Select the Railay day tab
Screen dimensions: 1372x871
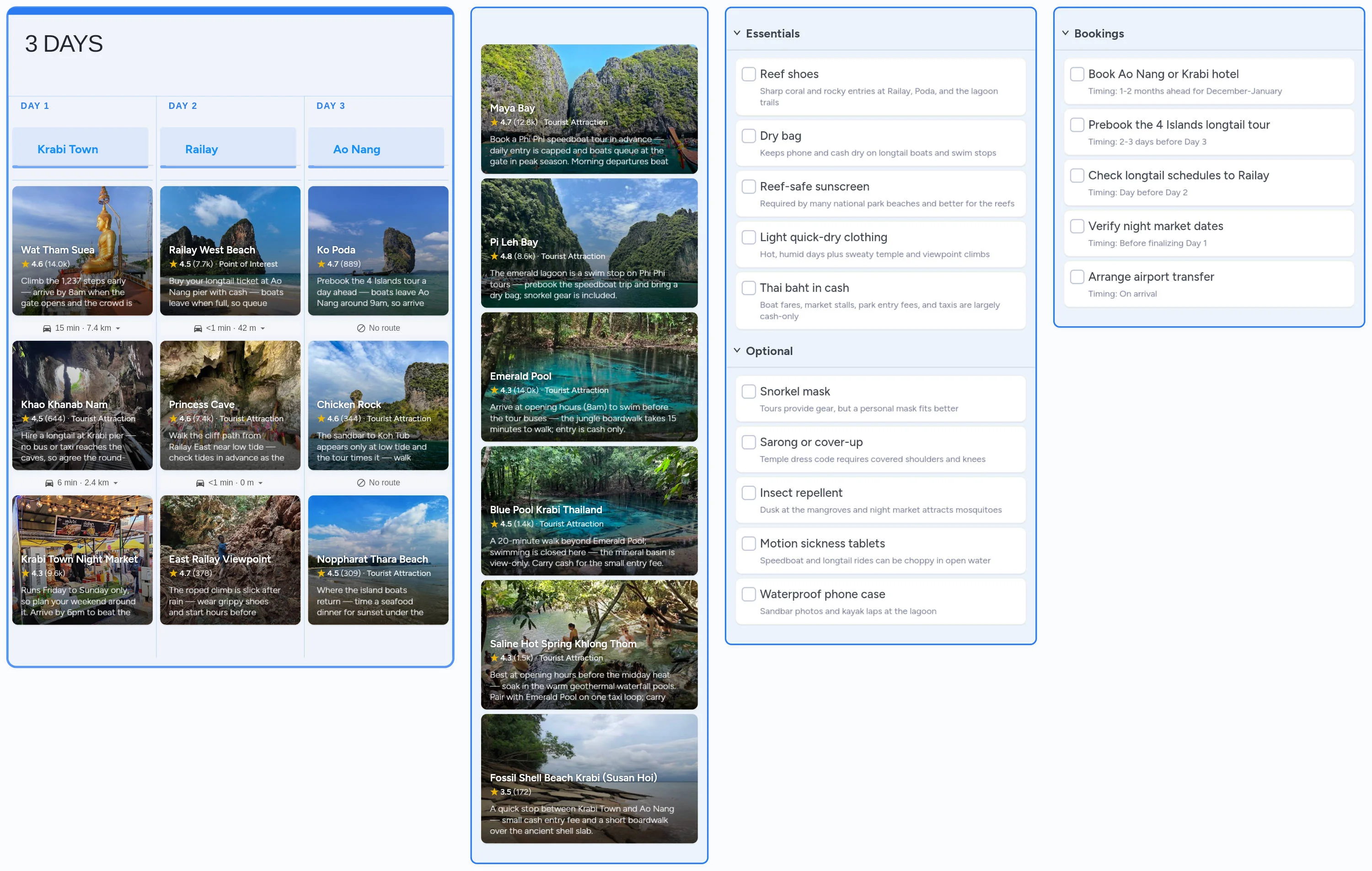[x=228, y=148]
